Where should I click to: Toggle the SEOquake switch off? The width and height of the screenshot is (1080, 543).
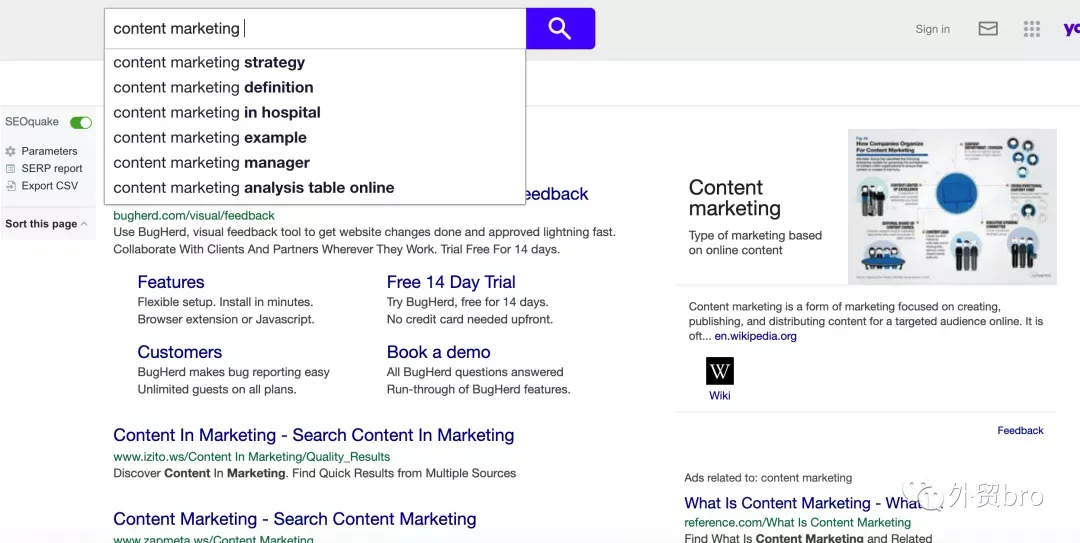81,123
